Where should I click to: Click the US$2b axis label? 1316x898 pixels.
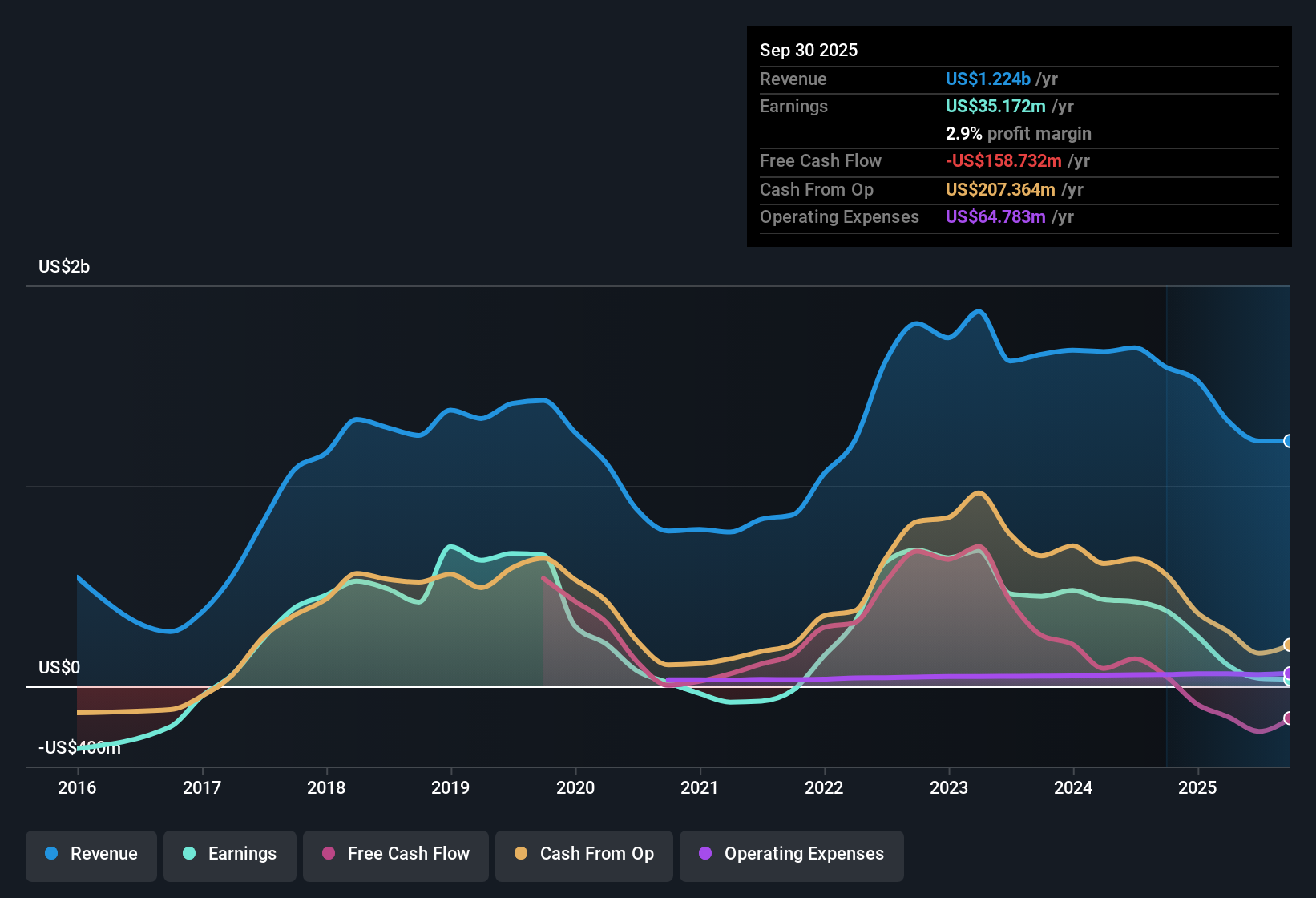(64, 266)
